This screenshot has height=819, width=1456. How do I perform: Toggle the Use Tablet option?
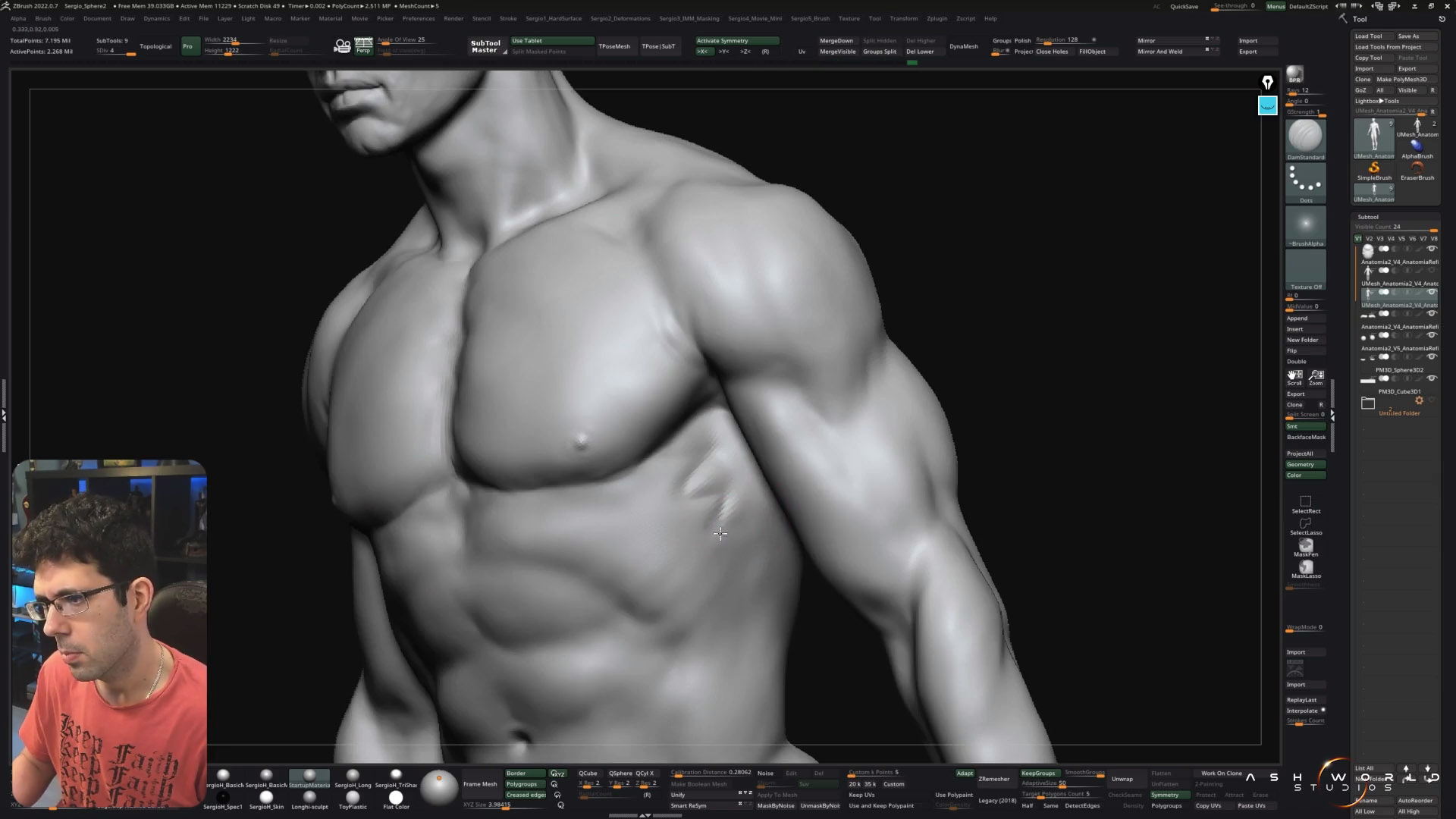pos(551,41)
